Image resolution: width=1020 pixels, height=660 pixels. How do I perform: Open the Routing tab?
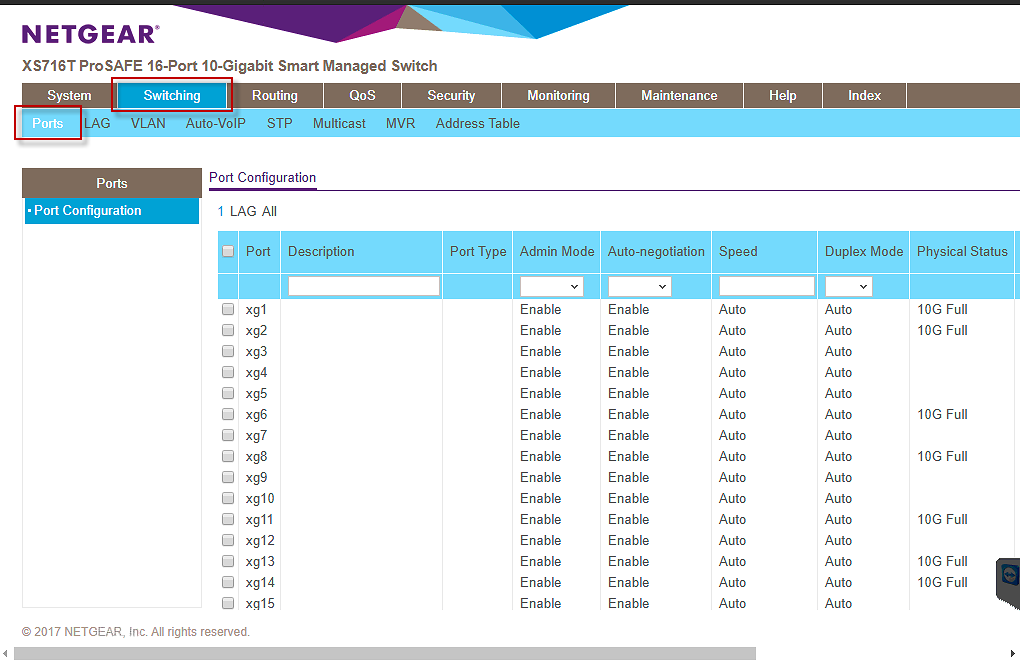[275, 96]
